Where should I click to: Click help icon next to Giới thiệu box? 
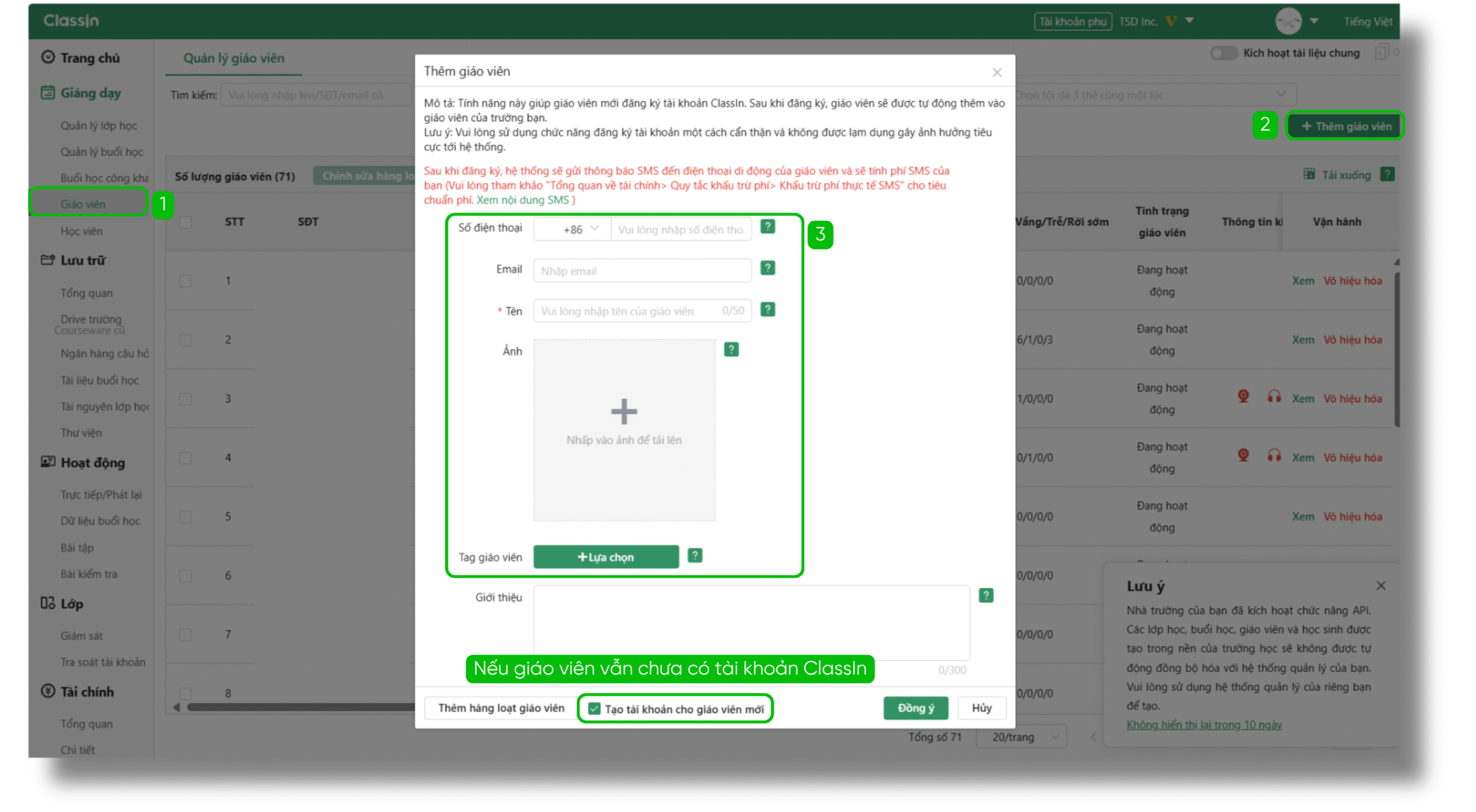[x=986, y=595]
